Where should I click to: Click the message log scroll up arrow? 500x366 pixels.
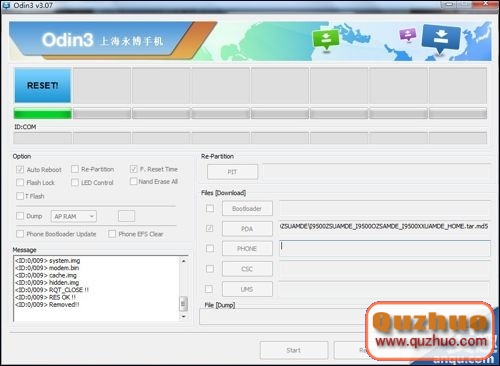click(x=183, y=261)
